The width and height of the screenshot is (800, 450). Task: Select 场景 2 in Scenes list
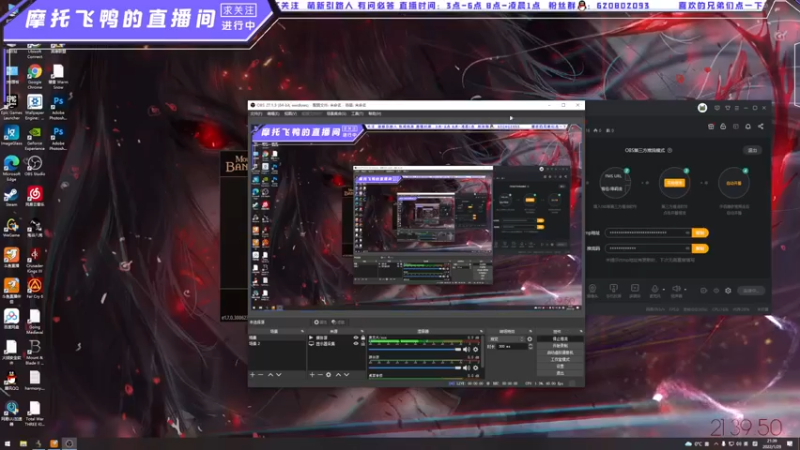(x=277, y=344)
